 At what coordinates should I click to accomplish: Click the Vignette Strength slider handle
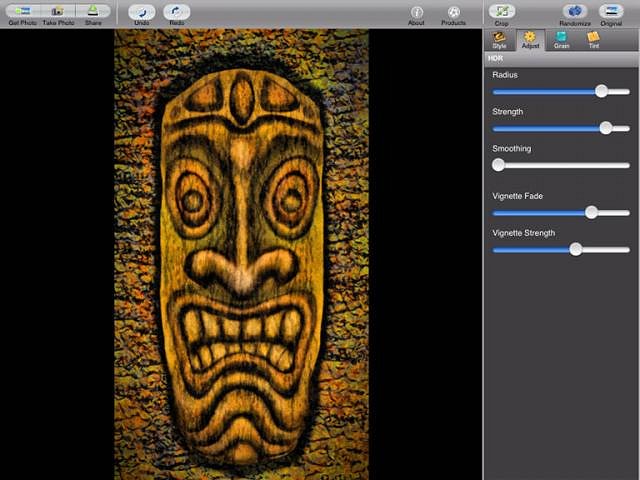click(x=575, y=249)
